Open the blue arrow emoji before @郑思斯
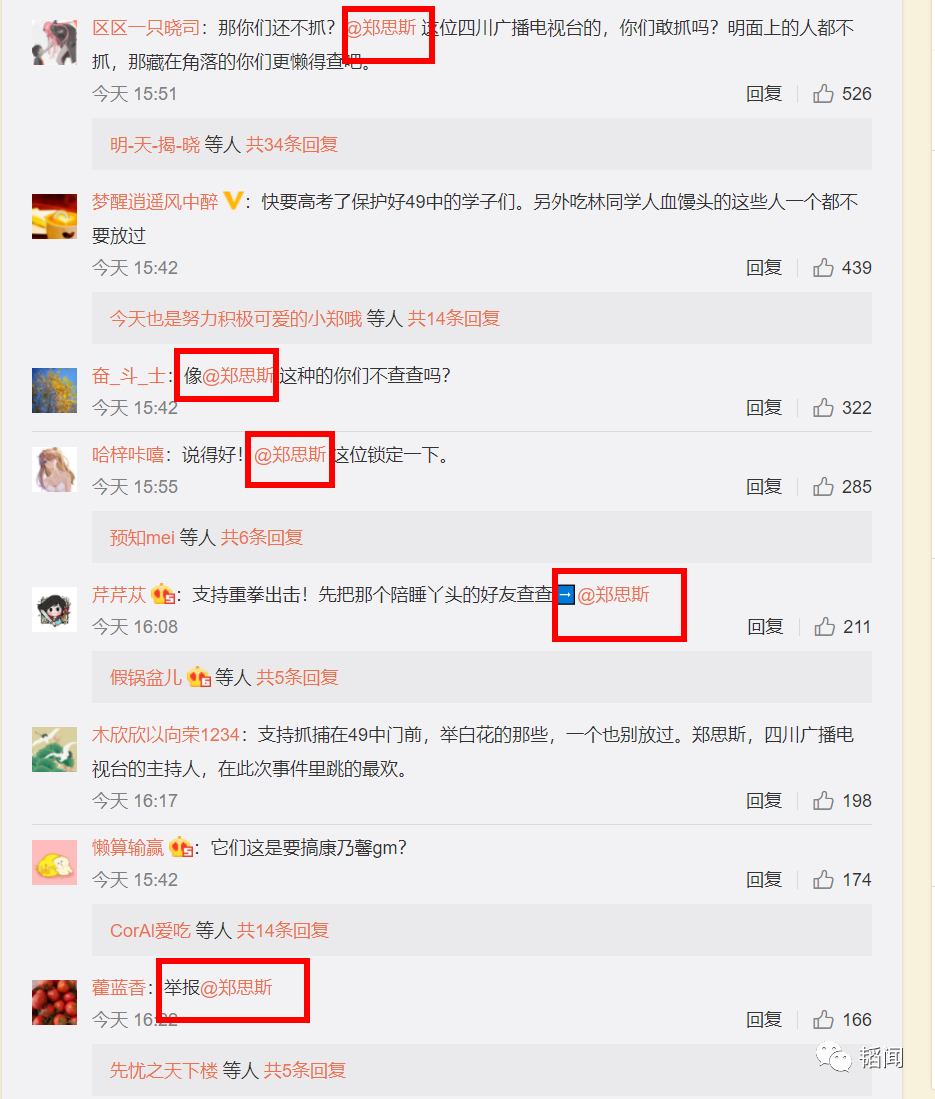Image resolution: width=935 pixels, height=1099 pixels. pyautogui.click(x=566, y=596)
